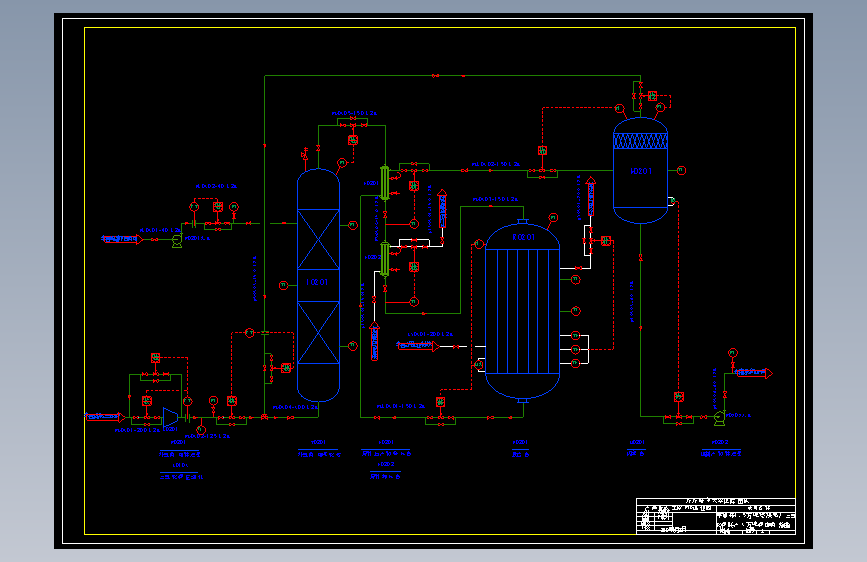Viewport: 867px width, 562px height.
Task: Select the controller box on line PL0102-150
Action: (542, 150)
